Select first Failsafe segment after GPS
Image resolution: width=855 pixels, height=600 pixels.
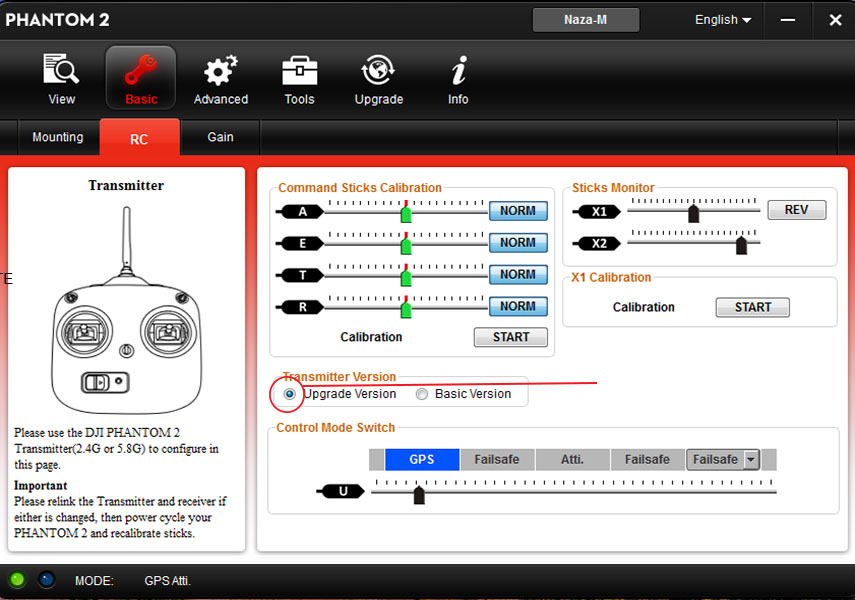click(497, 459)
